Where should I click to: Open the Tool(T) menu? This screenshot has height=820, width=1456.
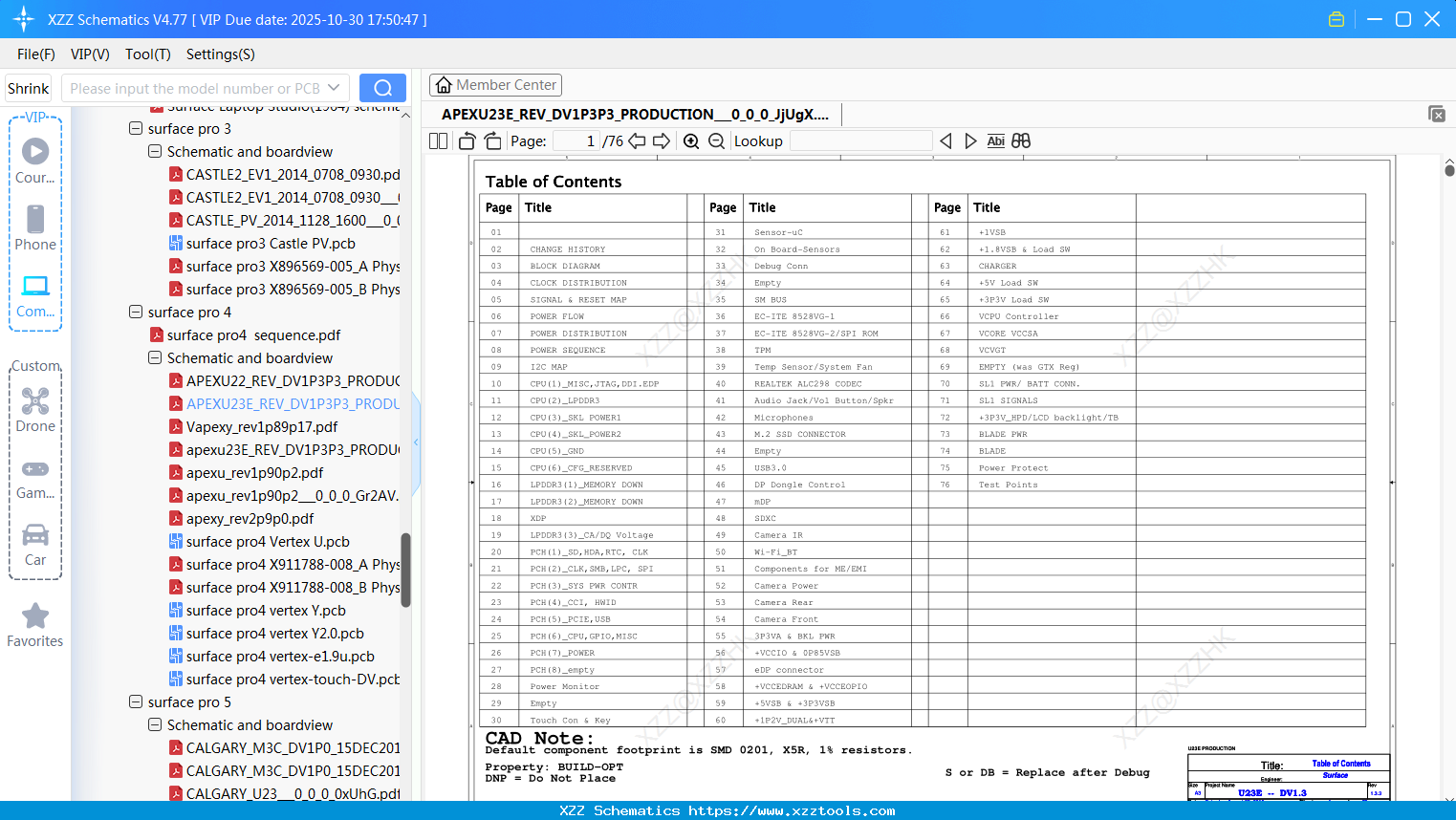pos(148,54)
